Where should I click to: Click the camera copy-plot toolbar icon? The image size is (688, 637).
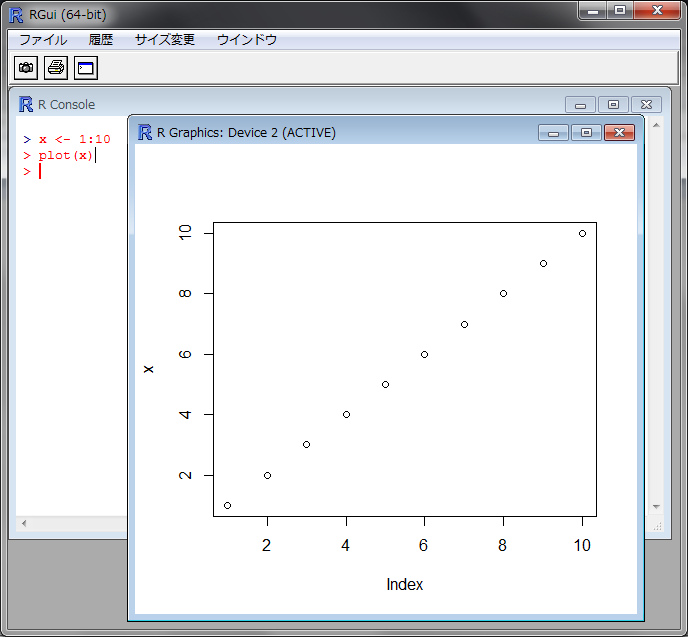(x=26, y=68)
